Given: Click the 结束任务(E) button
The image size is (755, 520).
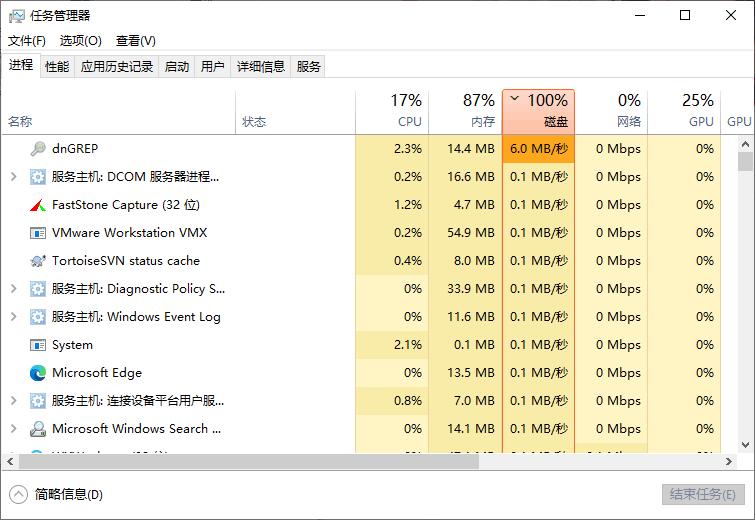Looking at the screenshot, I should tap(703, 494).
